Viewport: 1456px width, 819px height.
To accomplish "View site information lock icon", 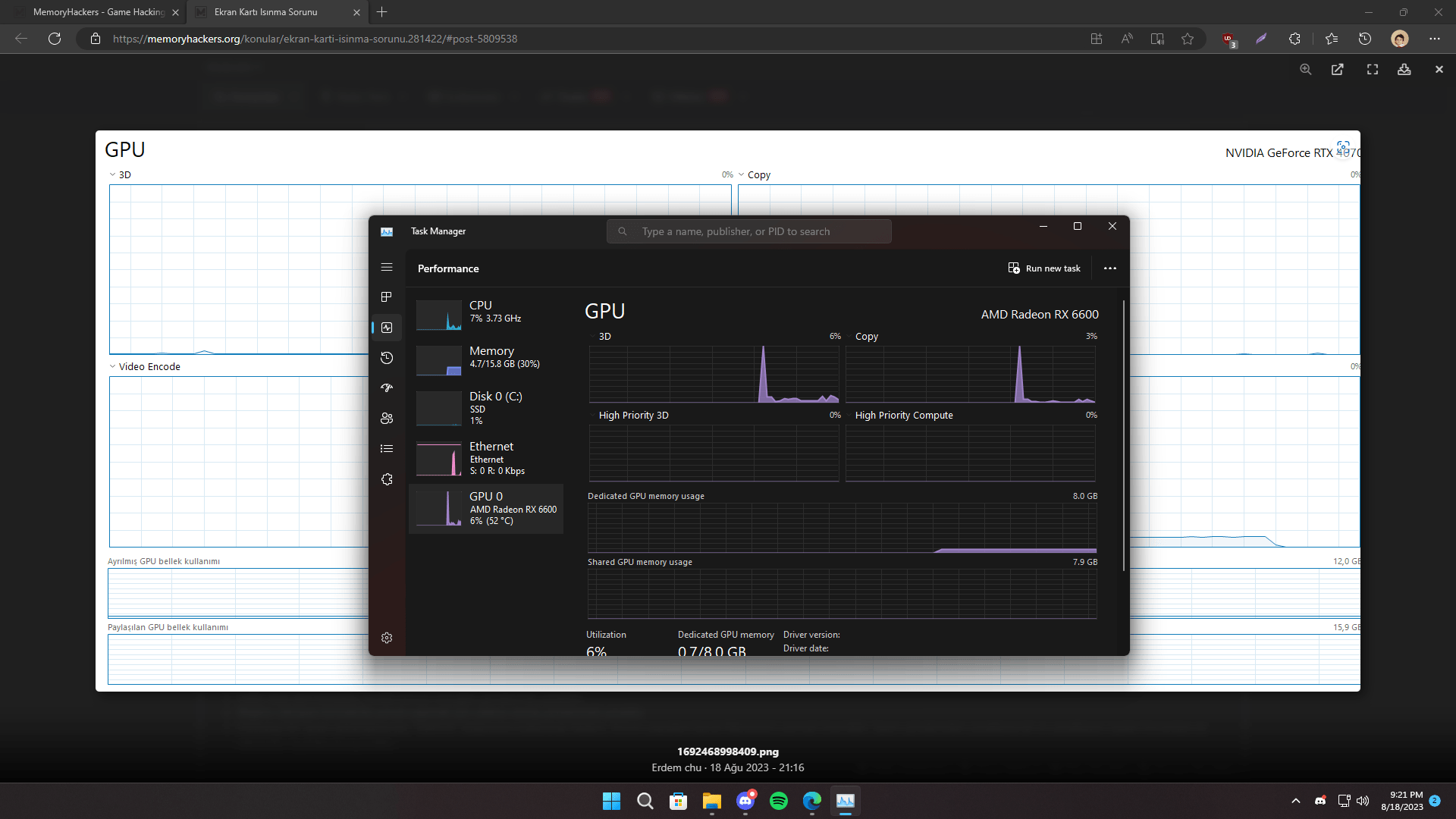I will pyautogui.click(x=96, y=39).
